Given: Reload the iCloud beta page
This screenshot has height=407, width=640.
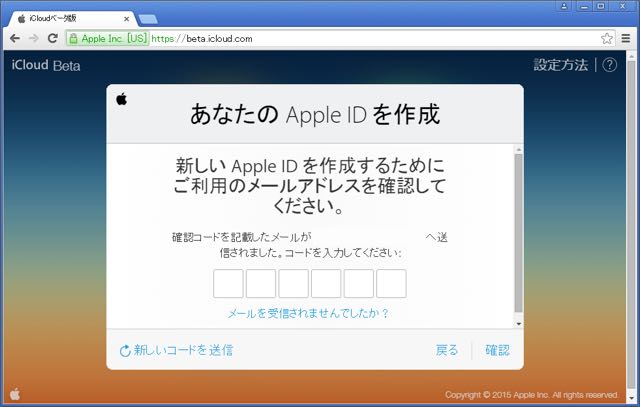Looking at the screenshot, I should point(52,38).
